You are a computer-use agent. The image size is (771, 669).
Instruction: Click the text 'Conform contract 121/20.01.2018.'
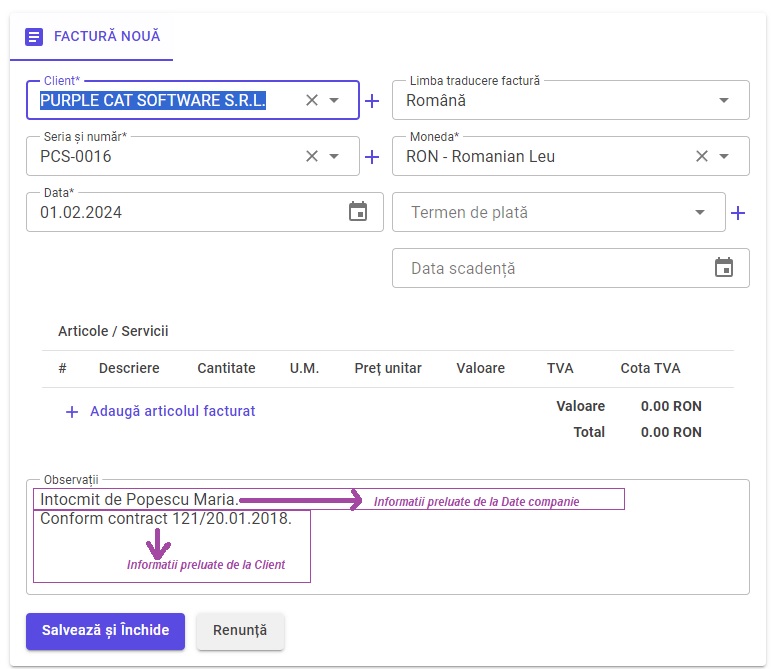[x=166, y=518]
